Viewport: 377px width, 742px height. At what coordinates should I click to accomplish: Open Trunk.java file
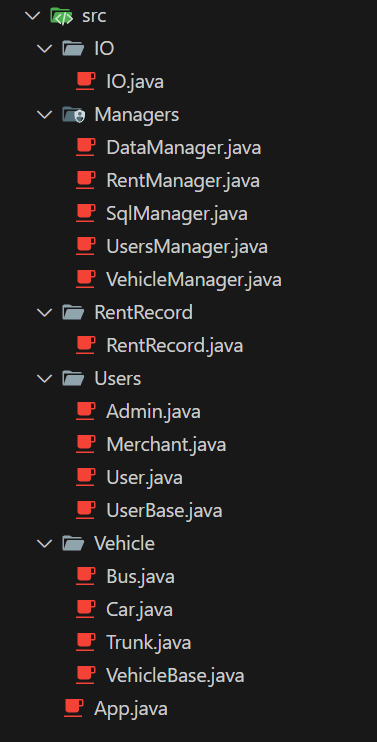pos(149,643)
